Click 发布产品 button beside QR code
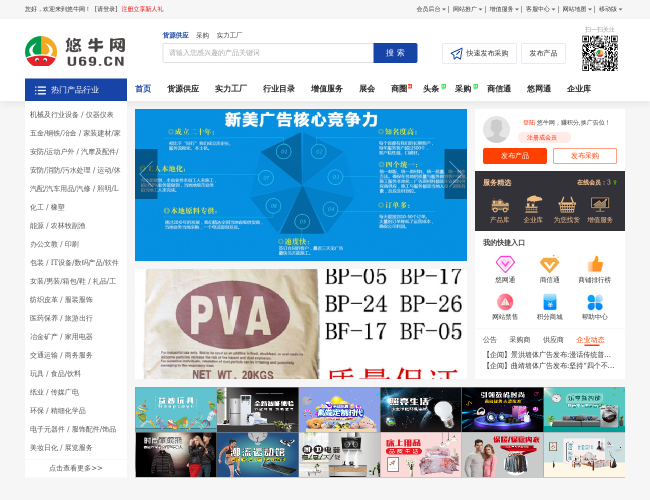 [x=543, y=53]
